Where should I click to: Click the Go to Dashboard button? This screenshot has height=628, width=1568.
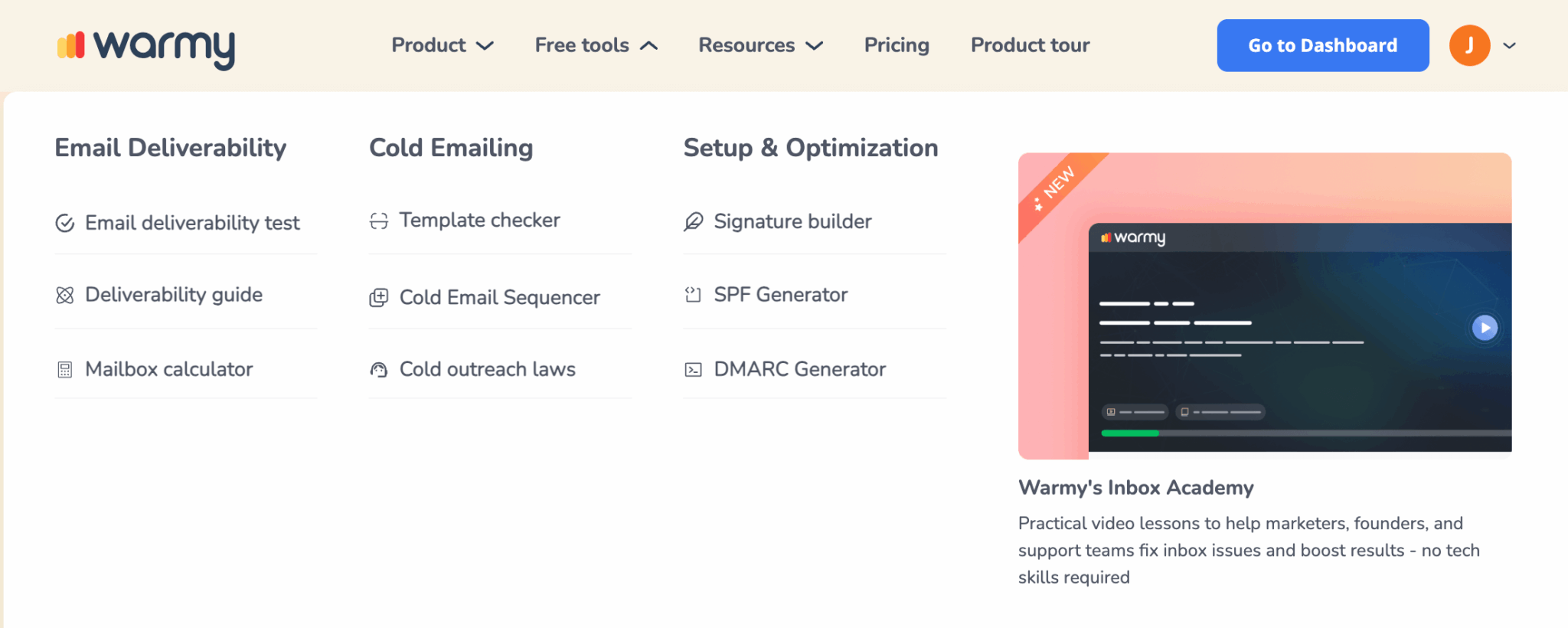pyautogui.click(x=1322, y=45)
